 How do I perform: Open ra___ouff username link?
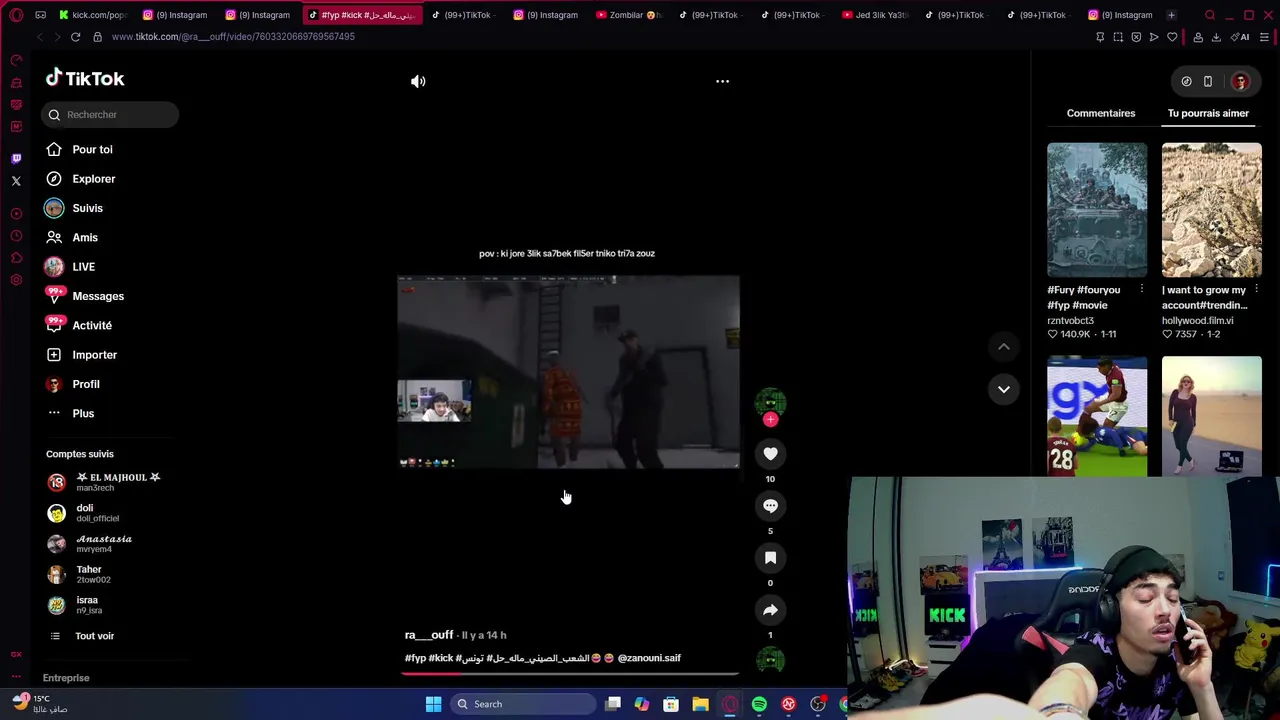coord(429,635)
